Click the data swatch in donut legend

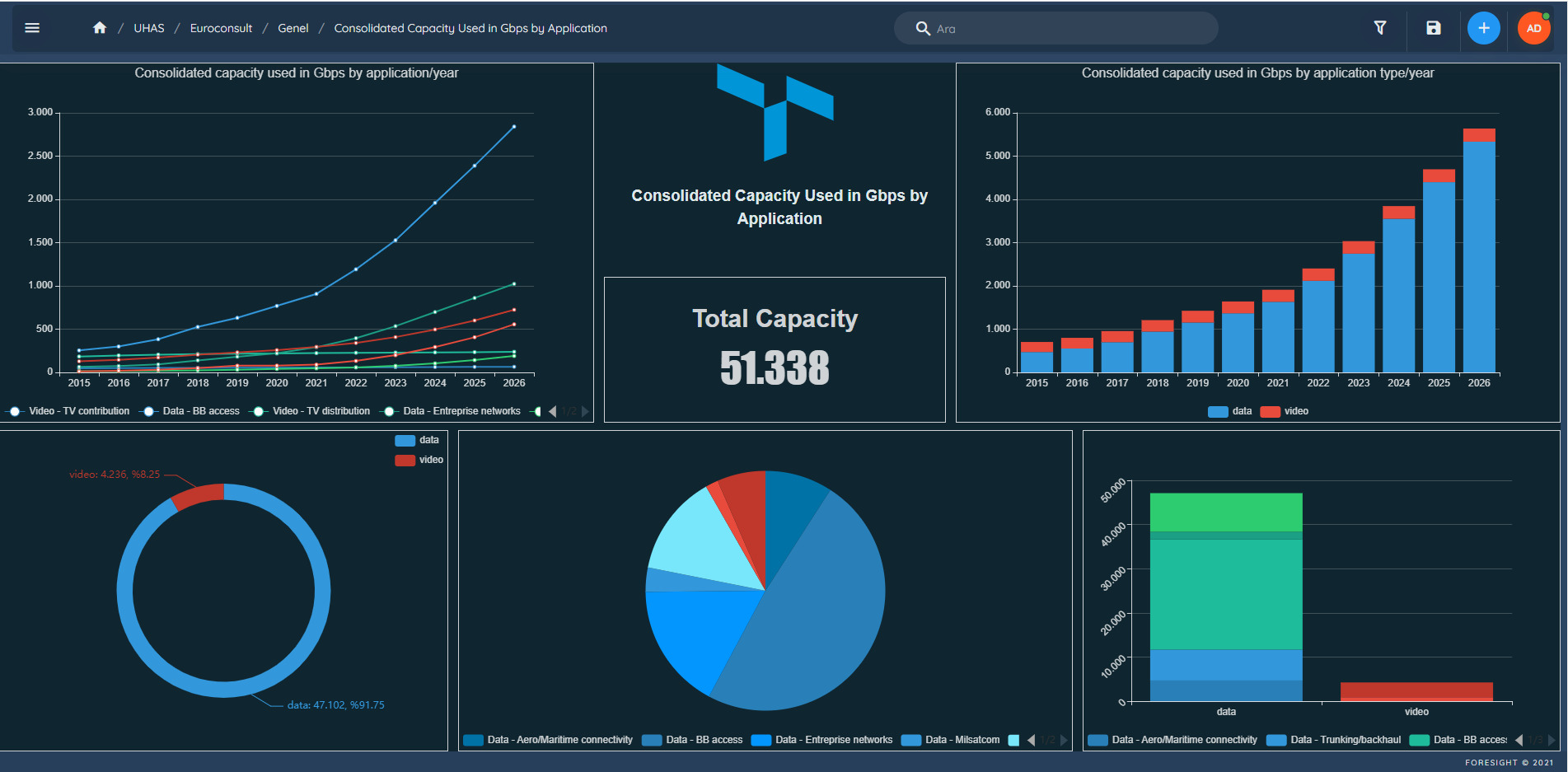(405, 440)
